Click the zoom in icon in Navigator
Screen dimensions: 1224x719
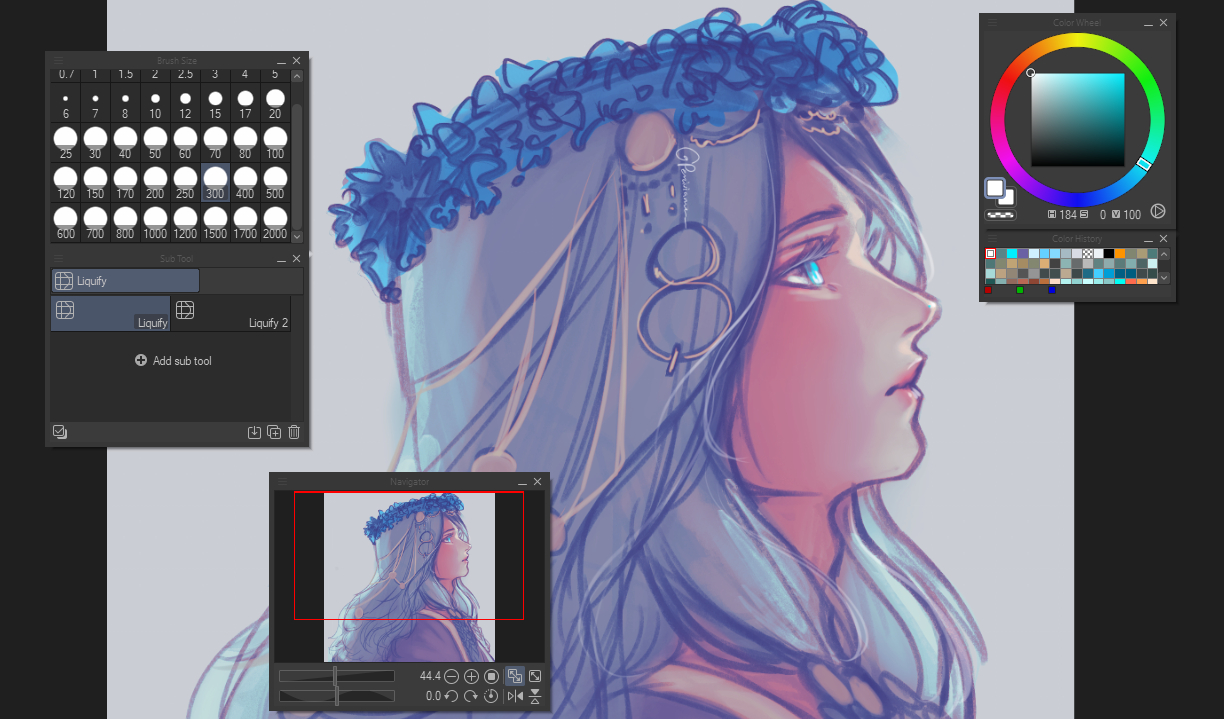(x=472, y=677)
